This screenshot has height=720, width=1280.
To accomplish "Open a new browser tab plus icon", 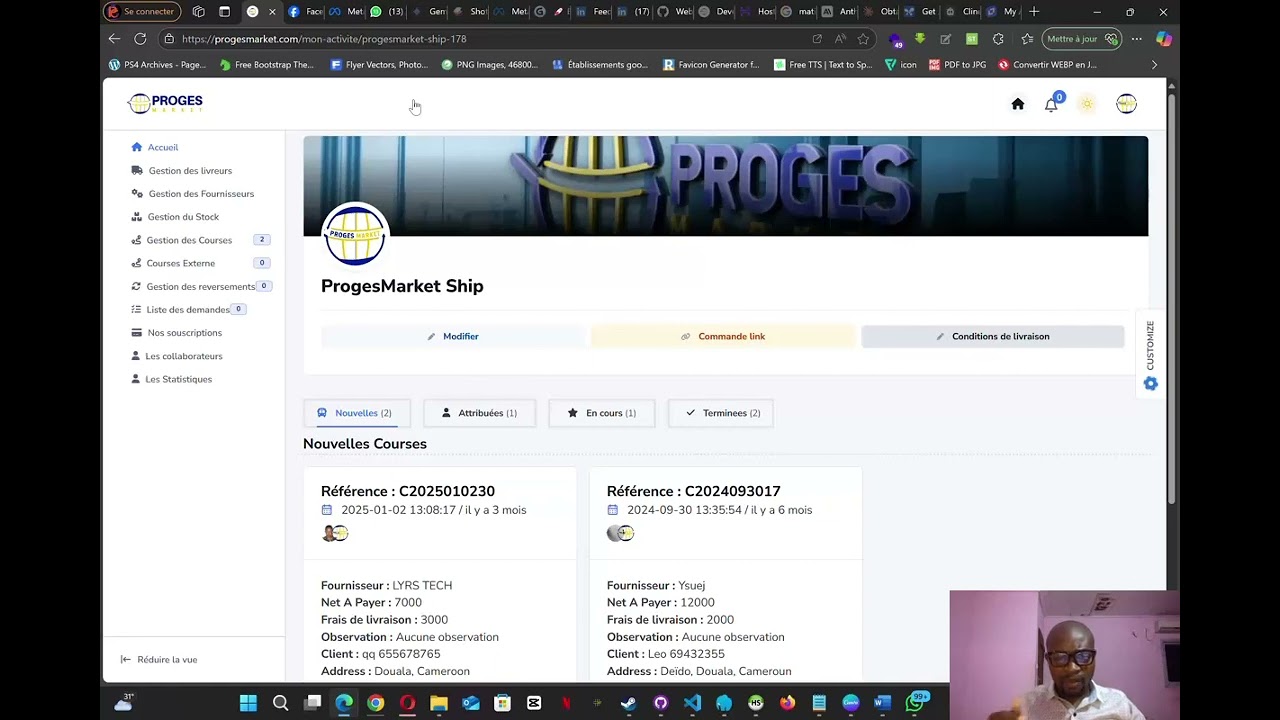I will 1034,12.
